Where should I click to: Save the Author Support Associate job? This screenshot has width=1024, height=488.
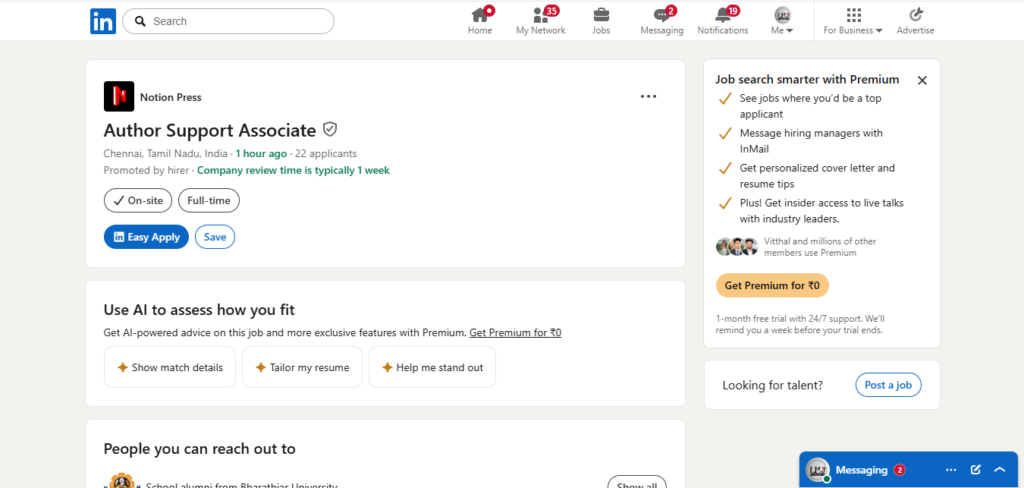[215, 237]
